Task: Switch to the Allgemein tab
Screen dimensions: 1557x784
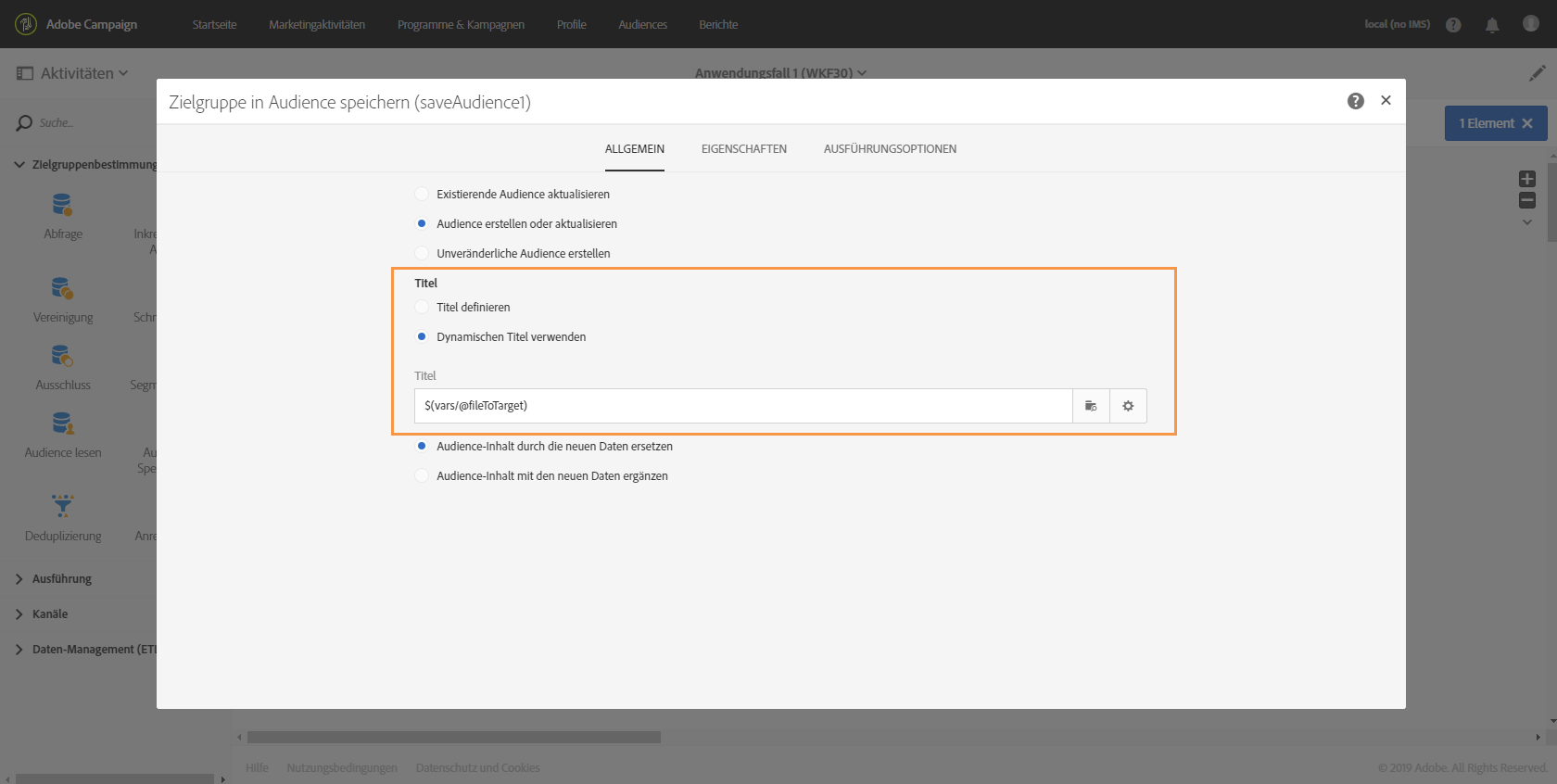Action: tap(635, 149)
